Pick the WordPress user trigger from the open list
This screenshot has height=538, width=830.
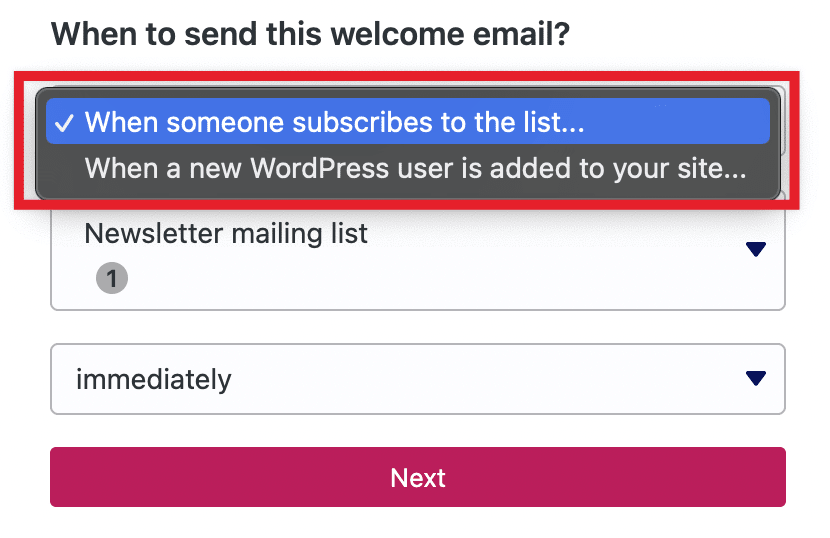[x=415, y=167]
